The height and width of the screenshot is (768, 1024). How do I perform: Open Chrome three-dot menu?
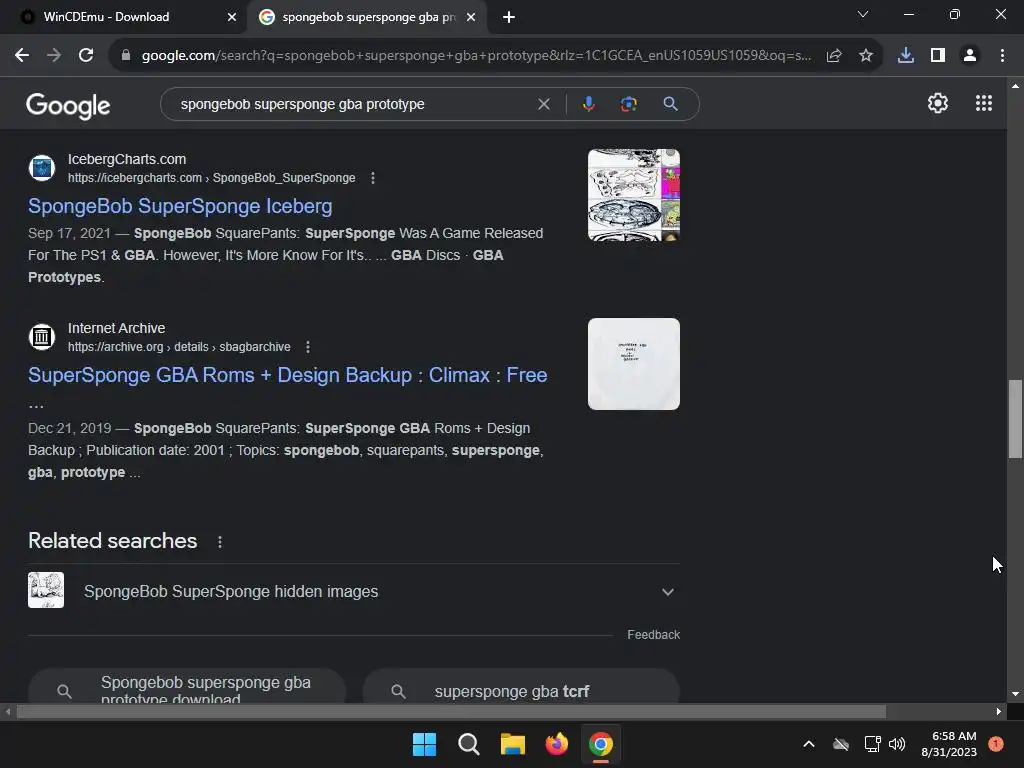tap(1002, 56)
